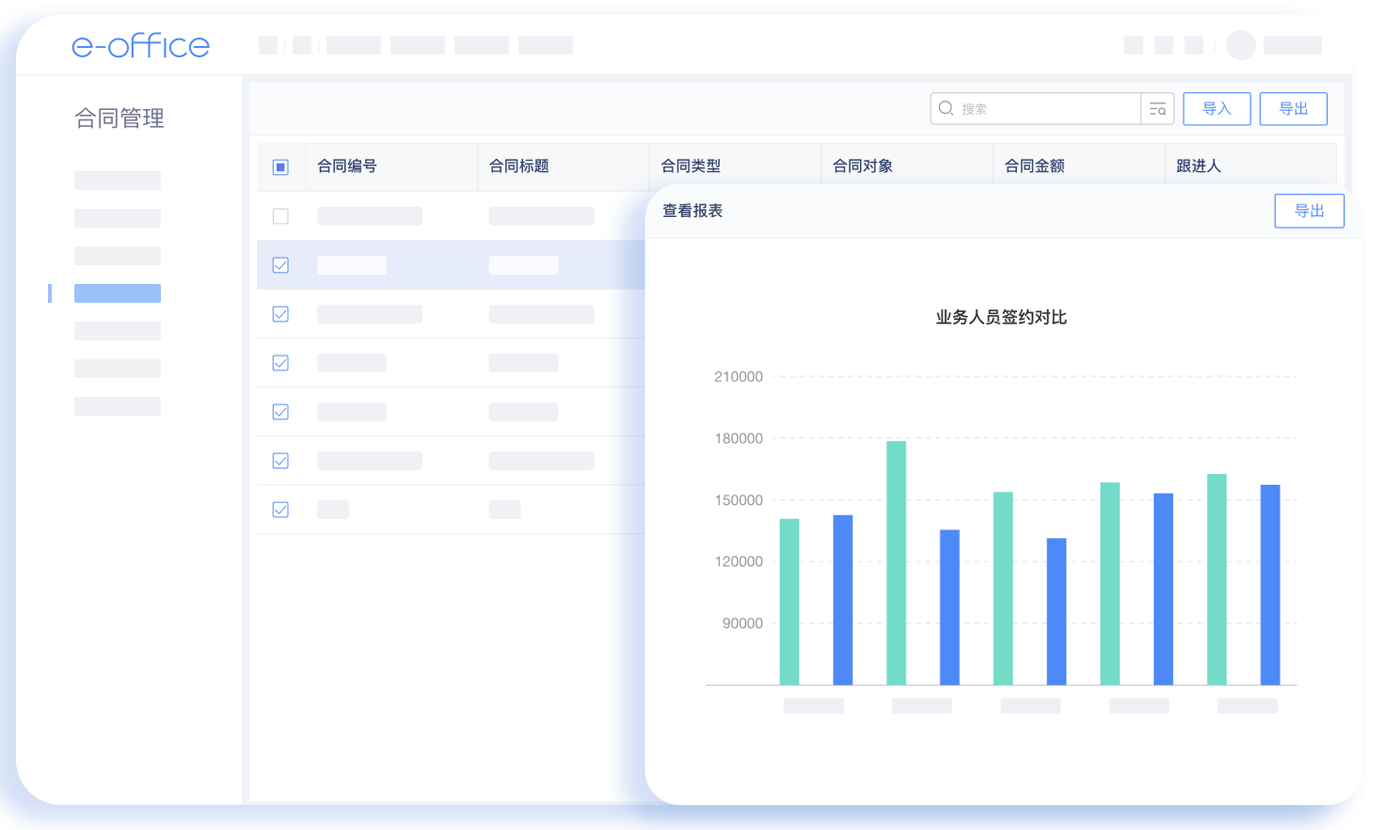This screenshot has width=1378, height=830.
Task: Click 导出 button next to 导入
Action: (x=1293, y=109)
